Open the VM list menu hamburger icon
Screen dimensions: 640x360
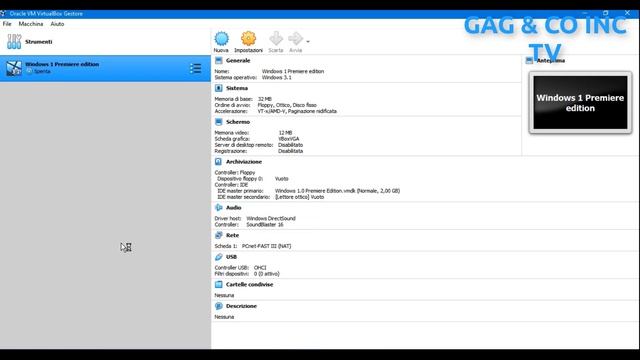(x=196, y=68)
